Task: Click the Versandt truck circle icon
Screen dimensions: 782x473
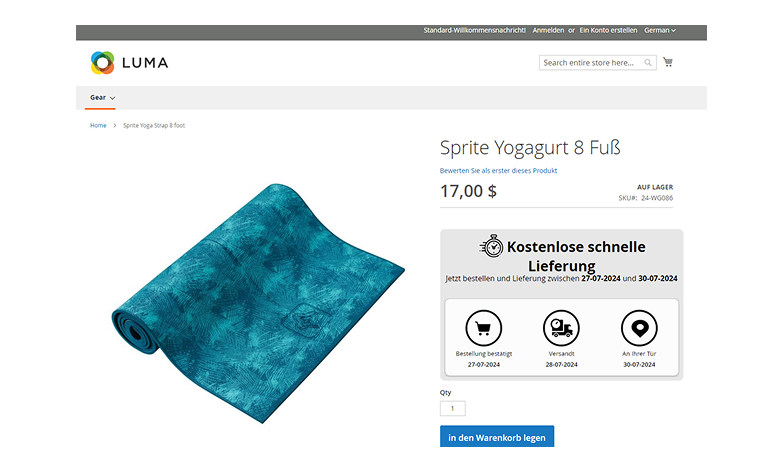Action: [x=561, y=328]
